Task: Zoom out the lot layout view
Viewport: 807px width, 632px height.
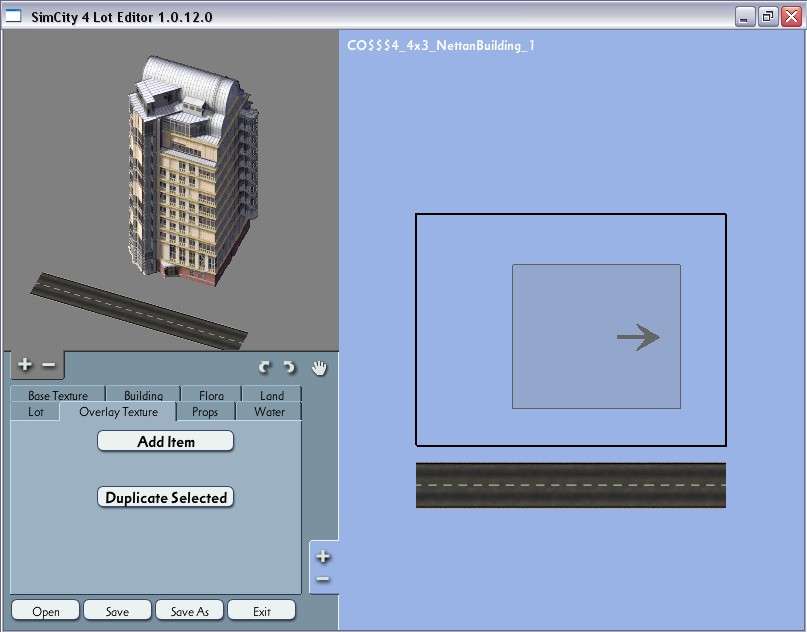Action: 323,580
